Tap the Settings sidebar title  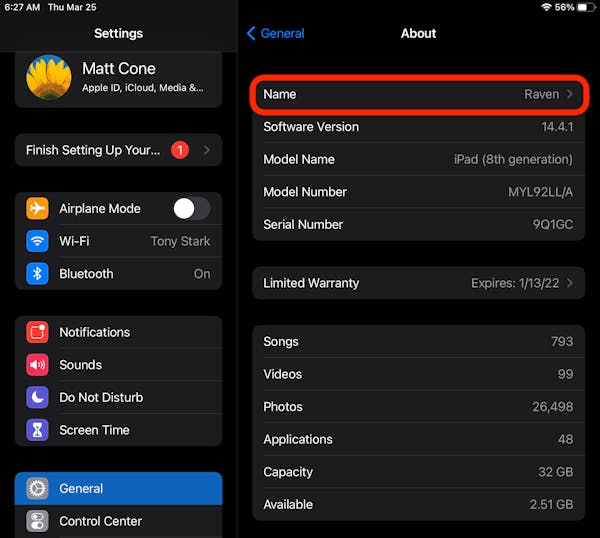click(x=119, y=33)
